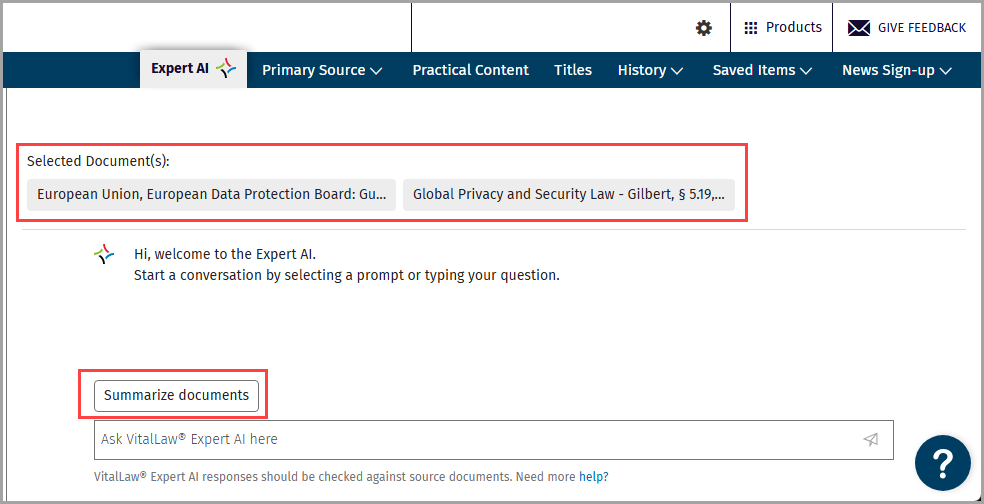Select the Expert AI tab
The height and width of the screenshot is (504, 984).
tap(193, 69)
